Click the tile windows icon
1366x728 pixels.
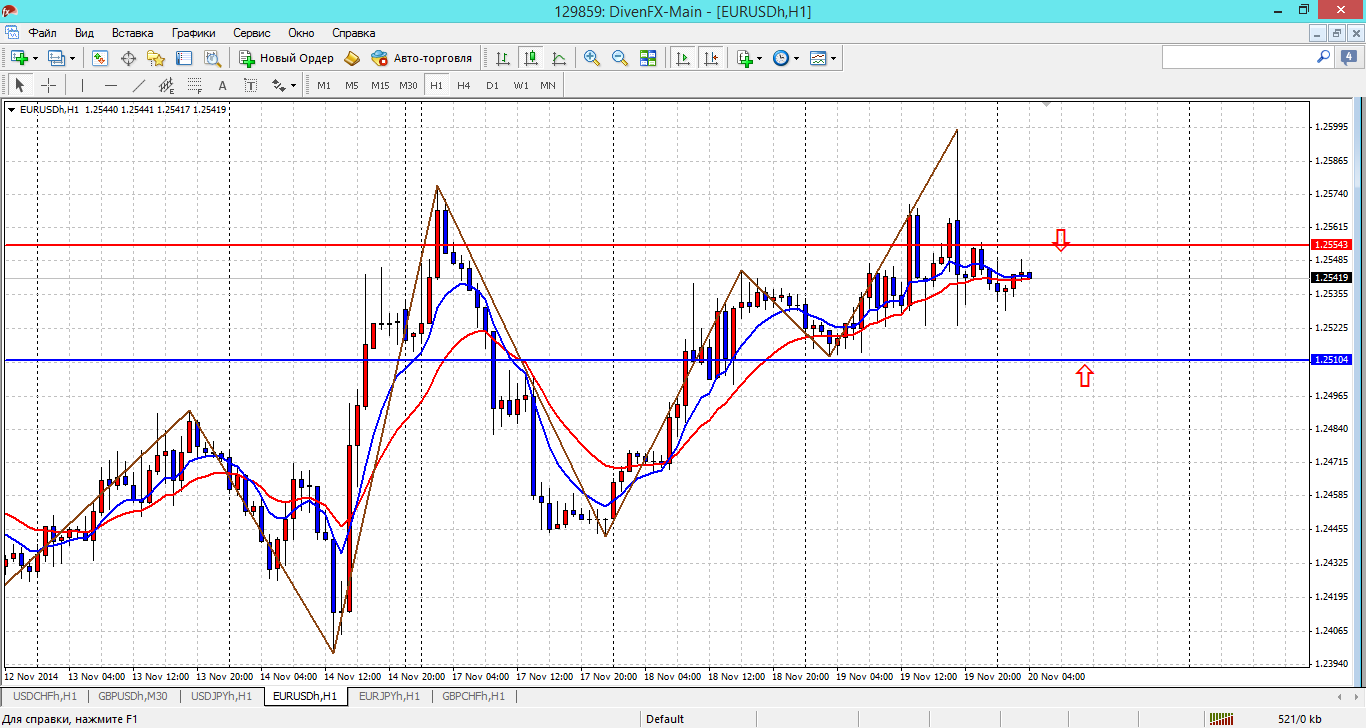click(x=648, y=58)
